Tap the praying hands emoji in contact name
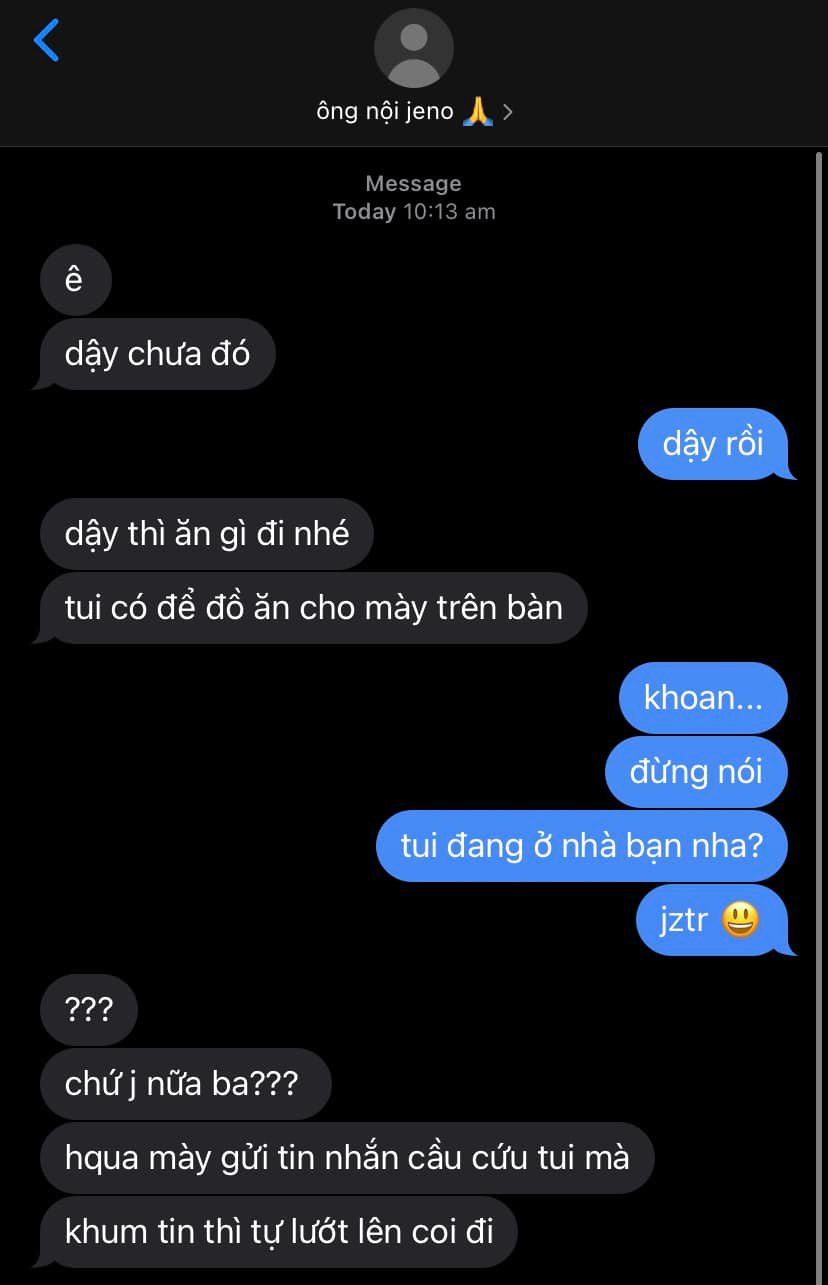Screen dimensions: 828x1285 pos(477,112)
